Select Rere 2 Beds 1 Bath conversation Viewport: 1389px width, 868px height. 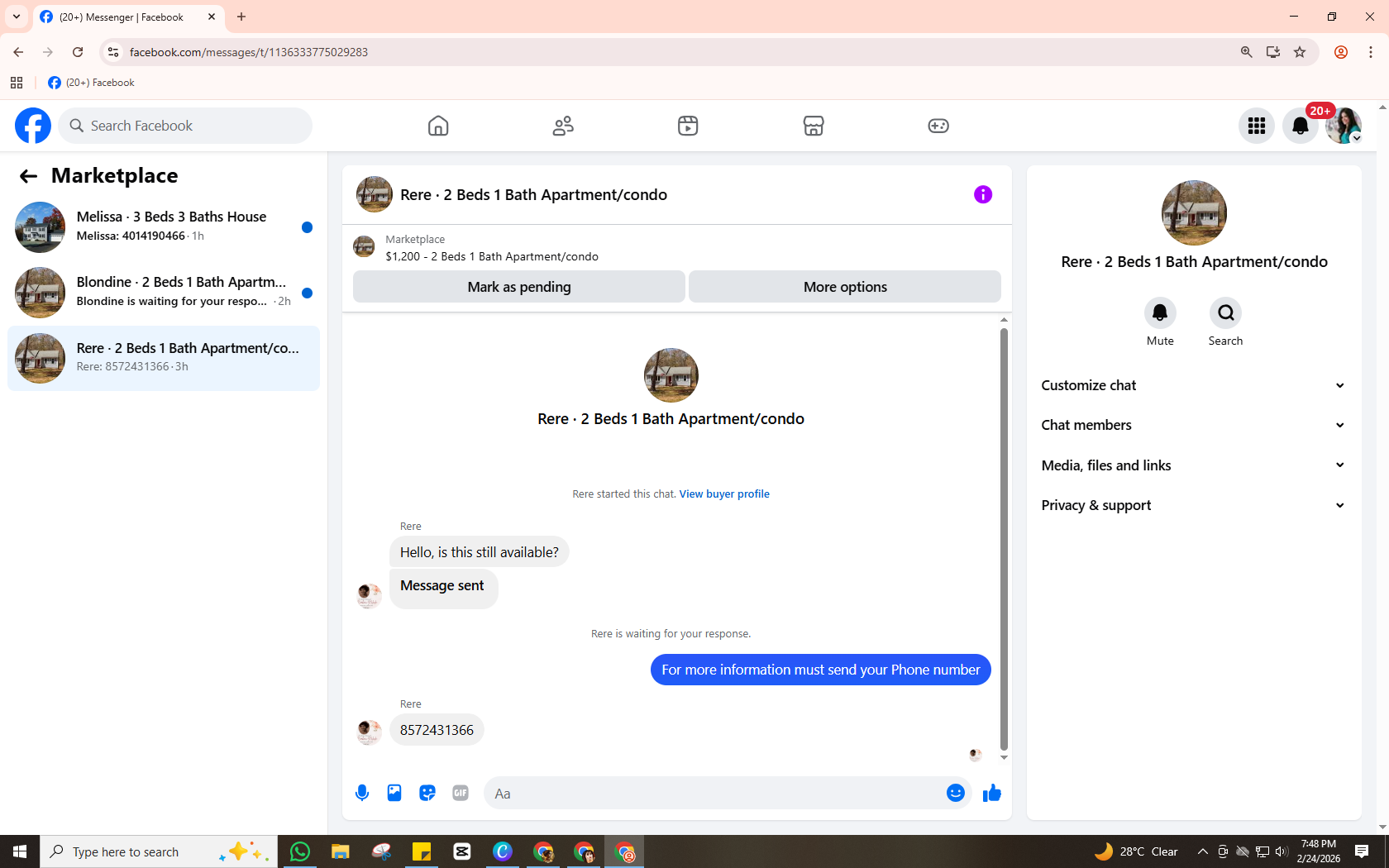click(164, 358)
